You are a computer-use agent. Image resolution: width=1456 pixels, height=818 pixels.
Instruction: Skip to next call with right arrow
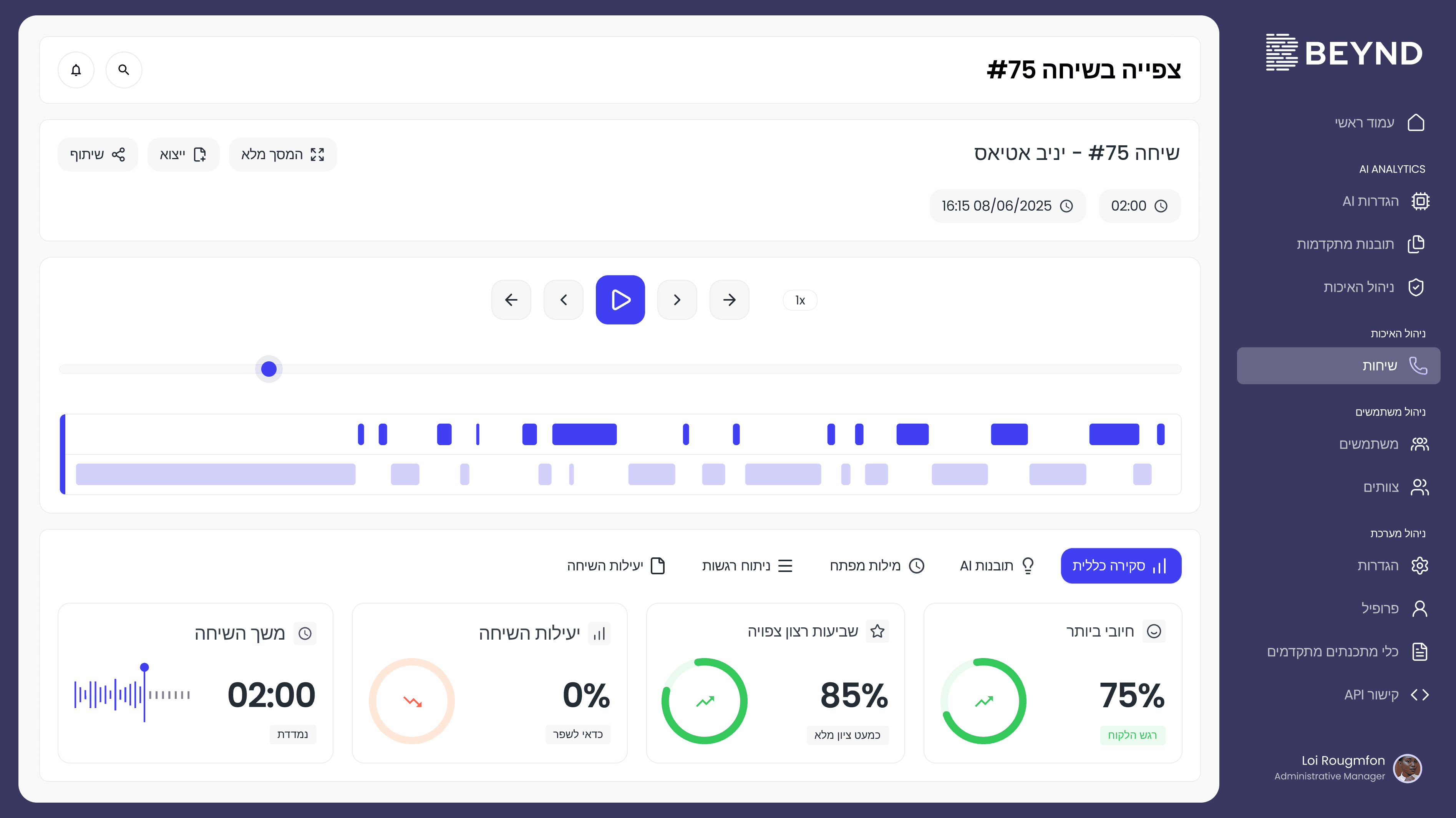(729, 300)
